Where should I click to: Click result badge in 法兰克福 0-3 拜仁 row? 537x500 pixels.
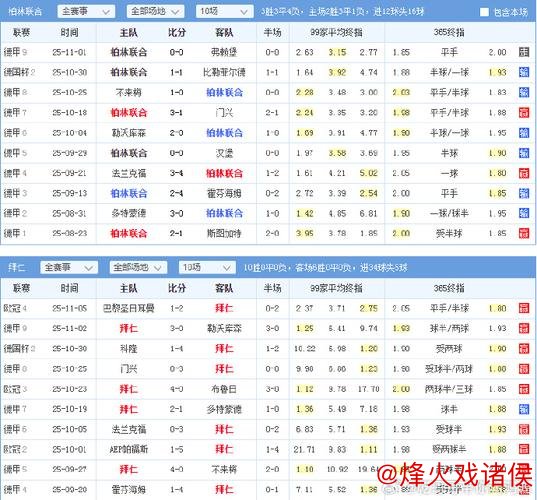(524, 429)
